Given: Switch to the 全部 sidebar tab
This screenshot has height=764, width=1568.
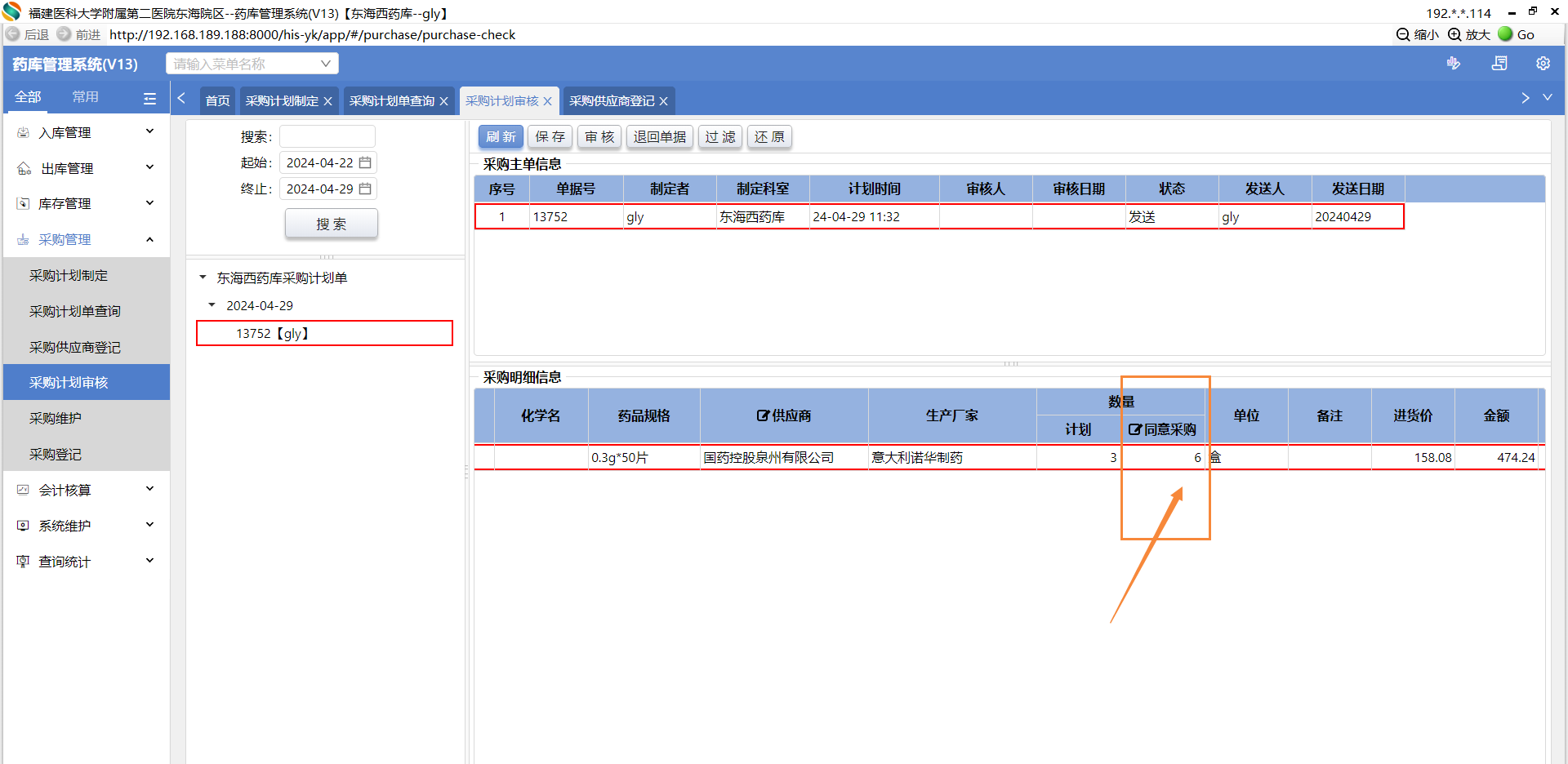Looking at the screenshot, I should pyautogui.click(x=28, y=97).
